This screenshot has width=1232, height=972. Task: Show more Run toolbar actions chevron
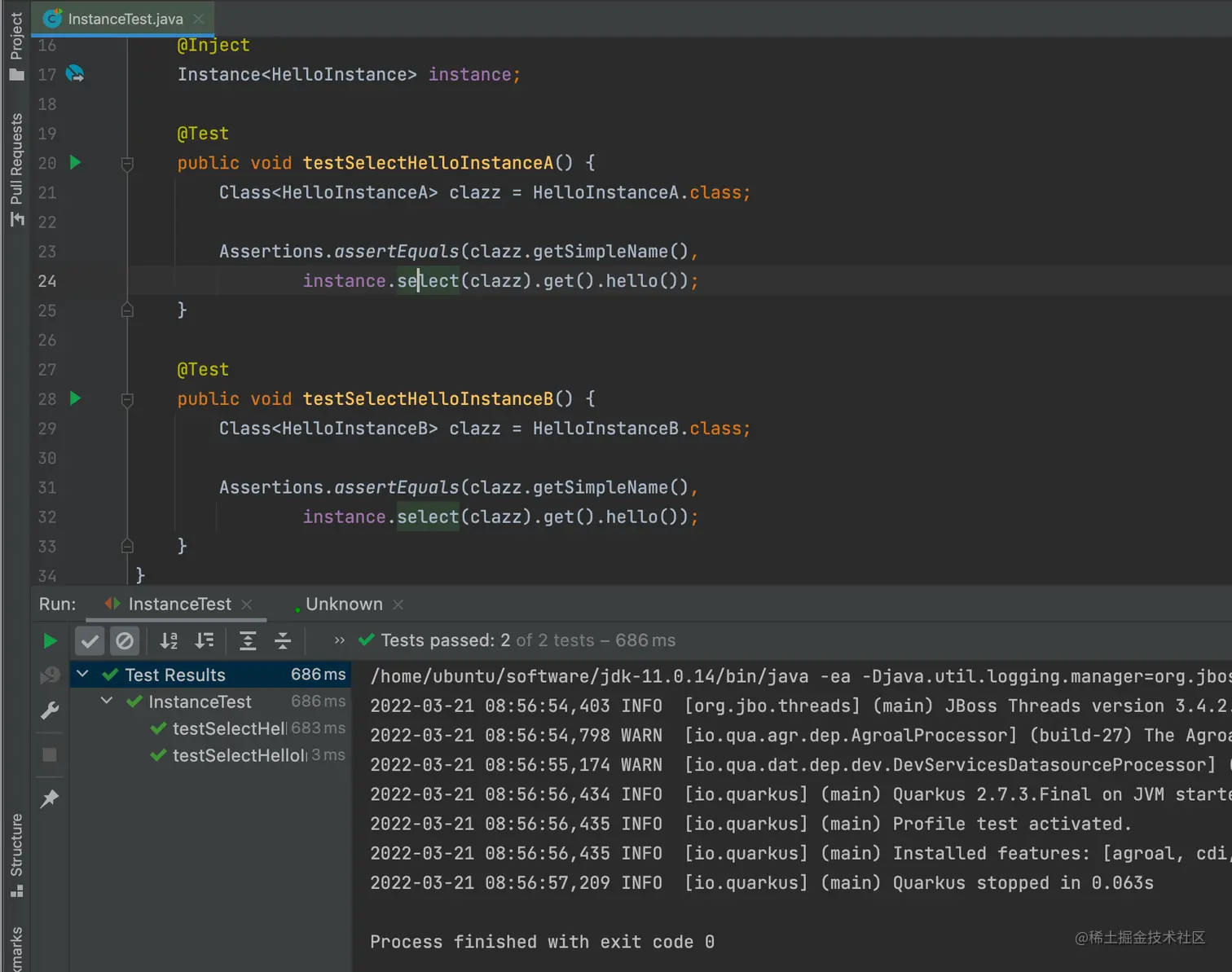click(340, 640)
